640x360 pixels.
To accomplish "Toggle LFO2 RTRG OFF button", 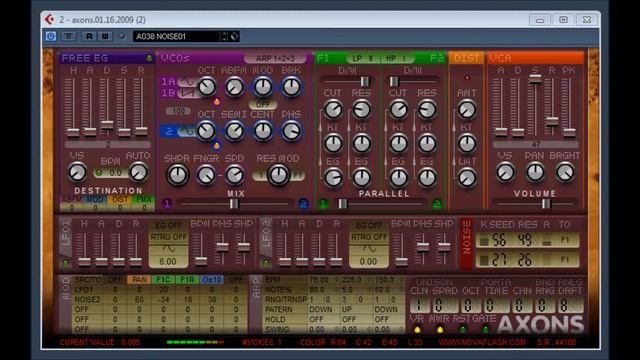I will [369, 237].
